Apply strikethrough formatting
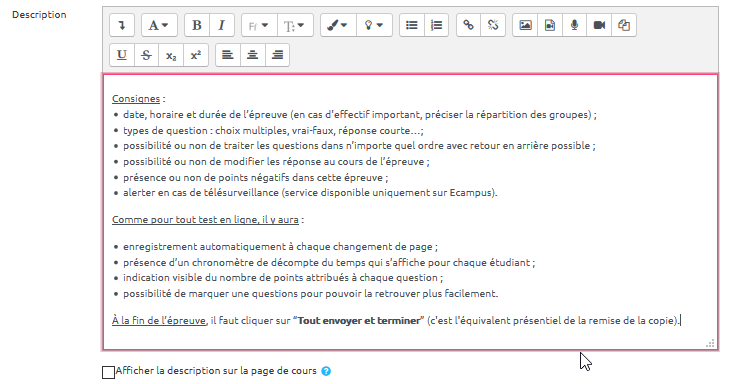 (x=147, y=55)
